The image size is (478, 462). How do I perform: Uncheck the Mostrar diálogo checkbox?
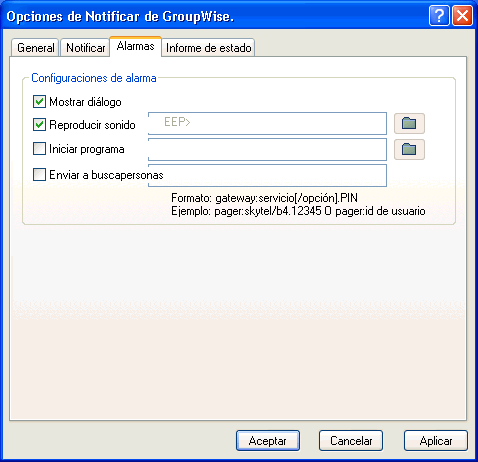pyautogui.click(x=39, y=102)
